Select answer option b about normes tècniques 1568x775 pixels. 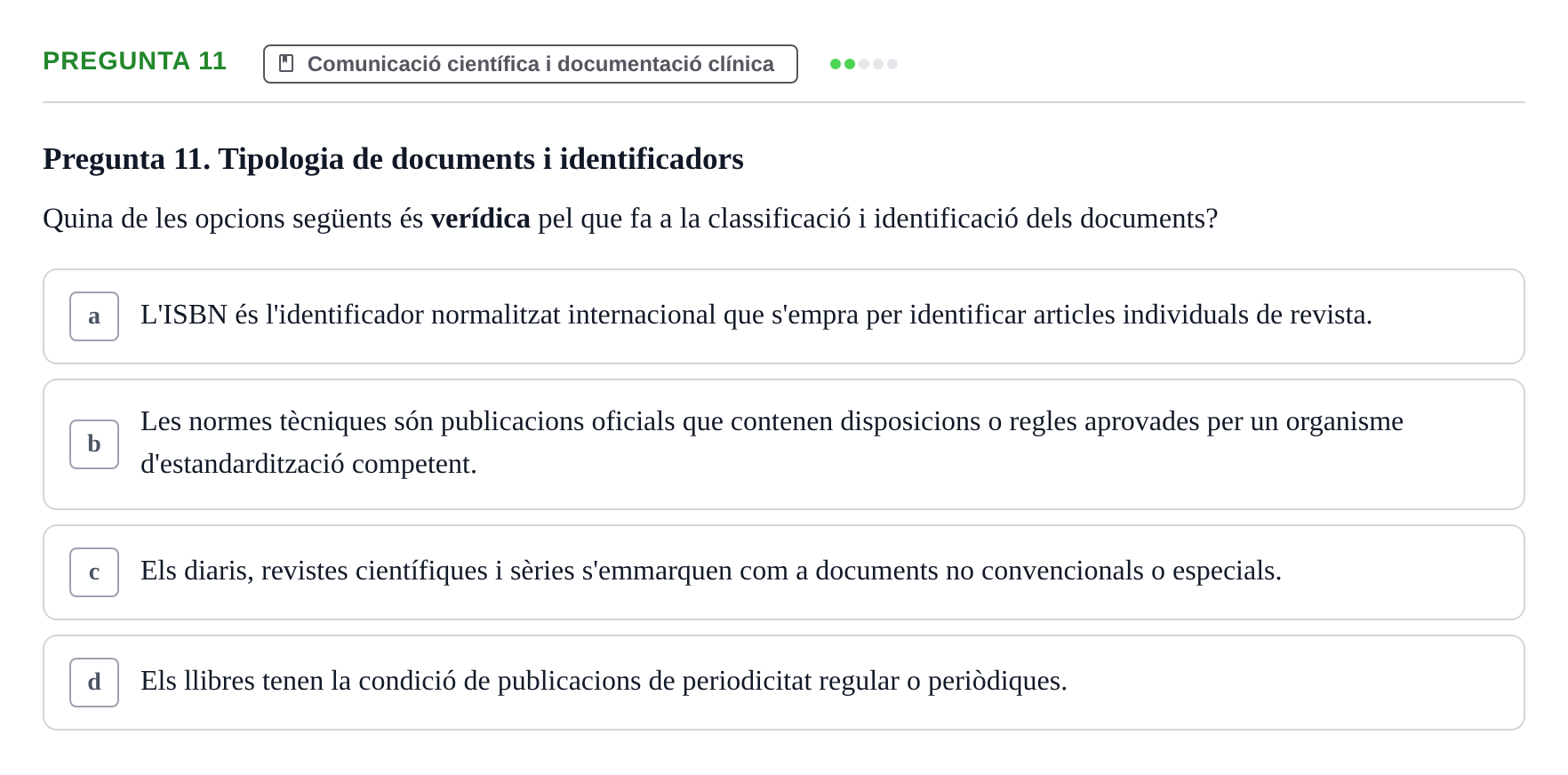pos(784,444)
